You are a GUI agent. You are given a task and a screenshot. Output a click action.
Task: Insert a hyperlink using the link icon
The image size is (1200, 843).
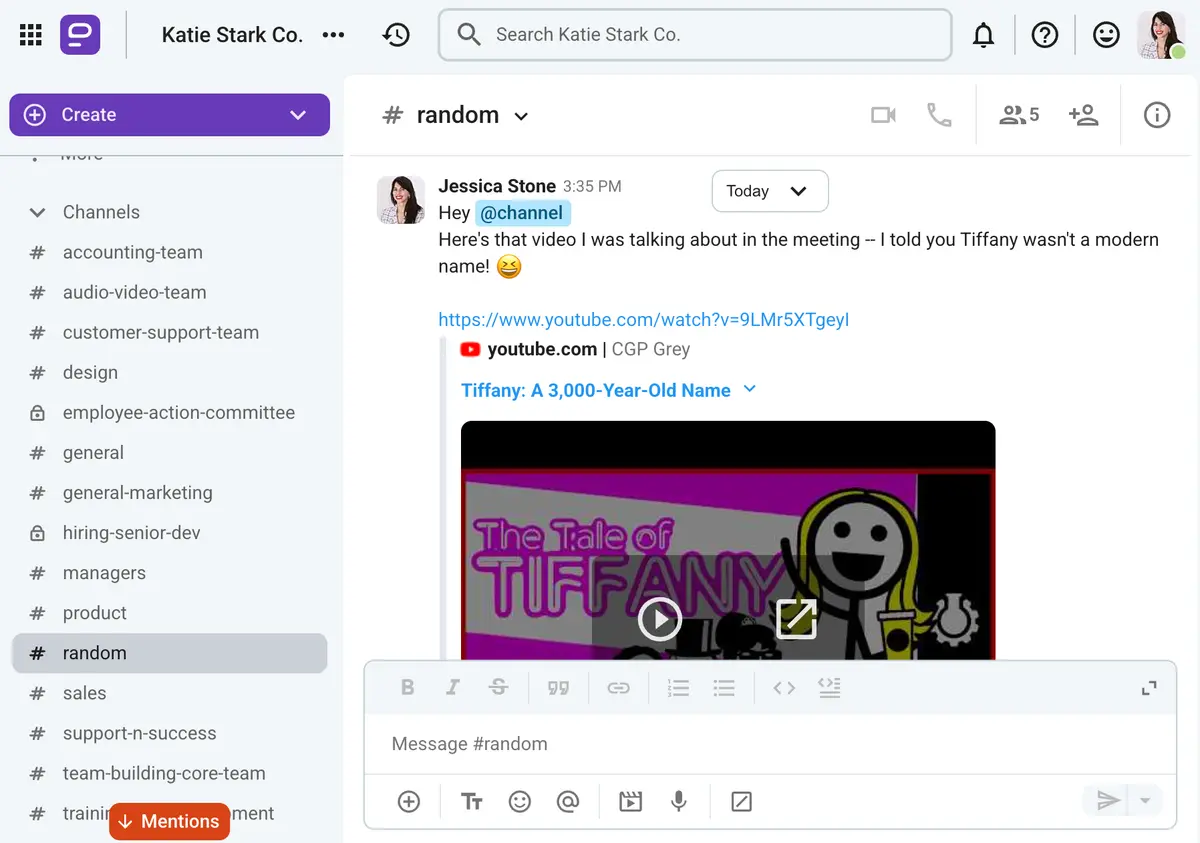click(618, 687)
